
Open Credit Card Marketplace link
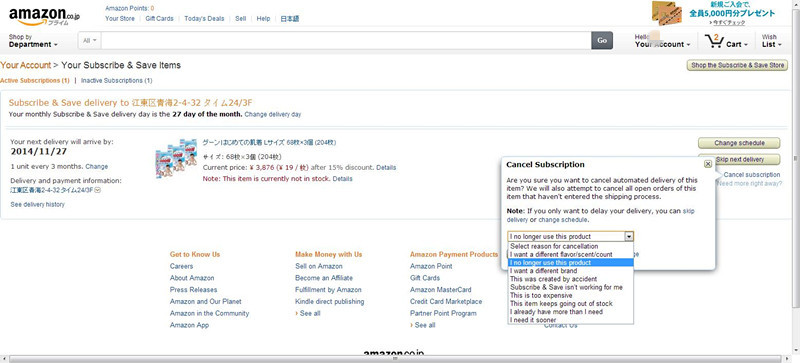pos(446,301)
